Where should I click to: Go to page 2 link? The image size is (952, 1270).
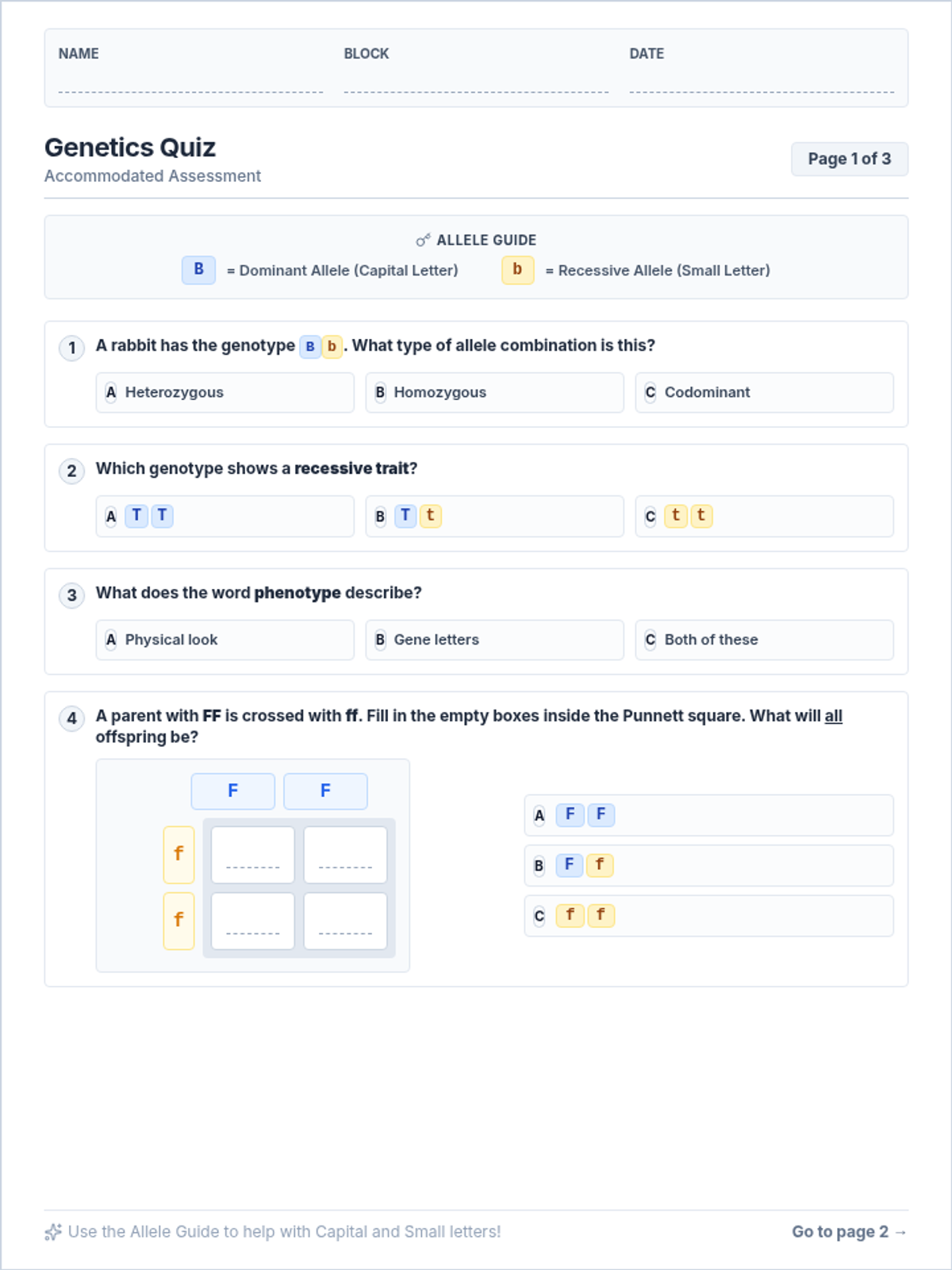tap(849, 1232)
